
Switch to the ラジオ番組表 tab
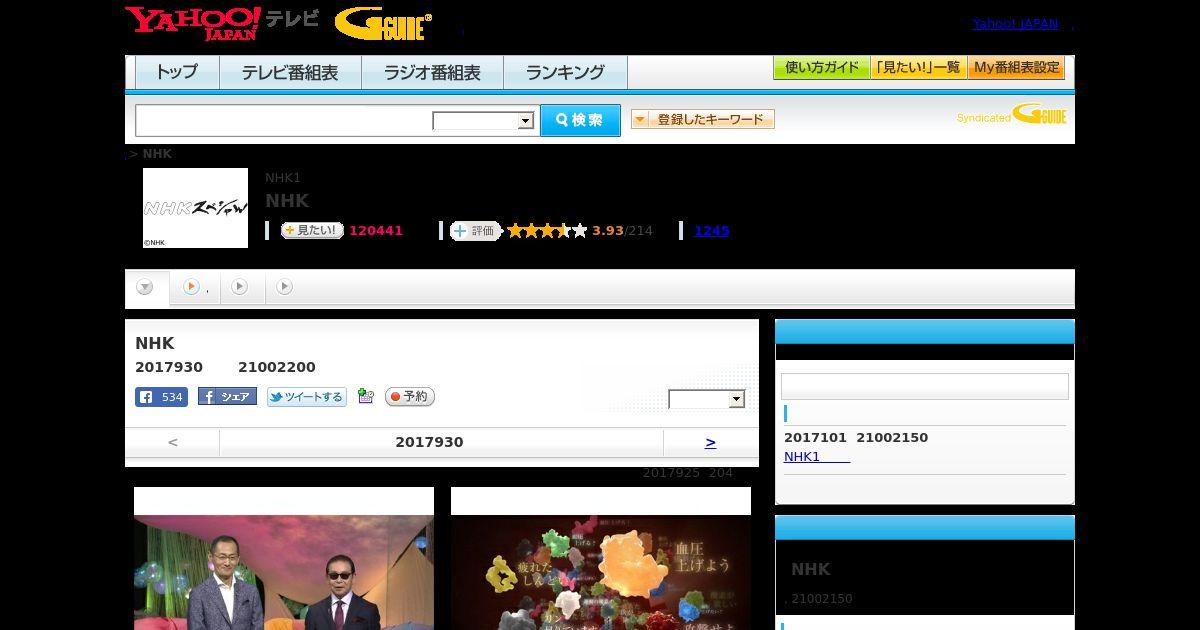(x=432, y=72)
